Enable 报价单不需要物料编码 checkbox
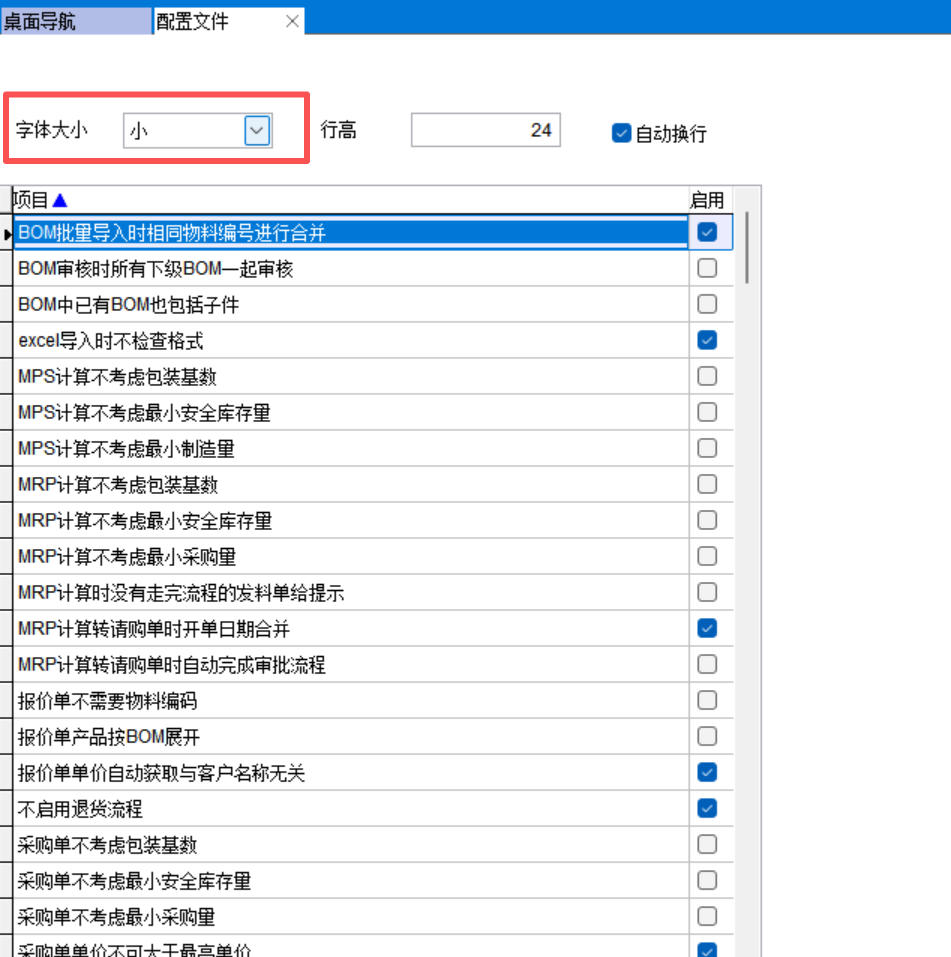 tap(707, 700)
